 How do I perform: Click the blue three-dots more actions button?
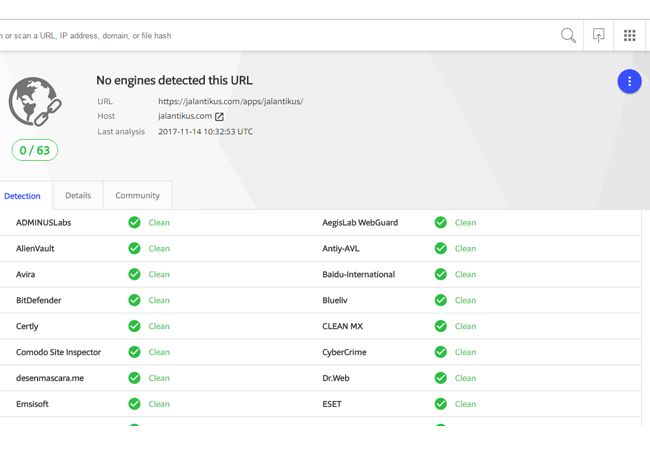click(x=629, y=82)
